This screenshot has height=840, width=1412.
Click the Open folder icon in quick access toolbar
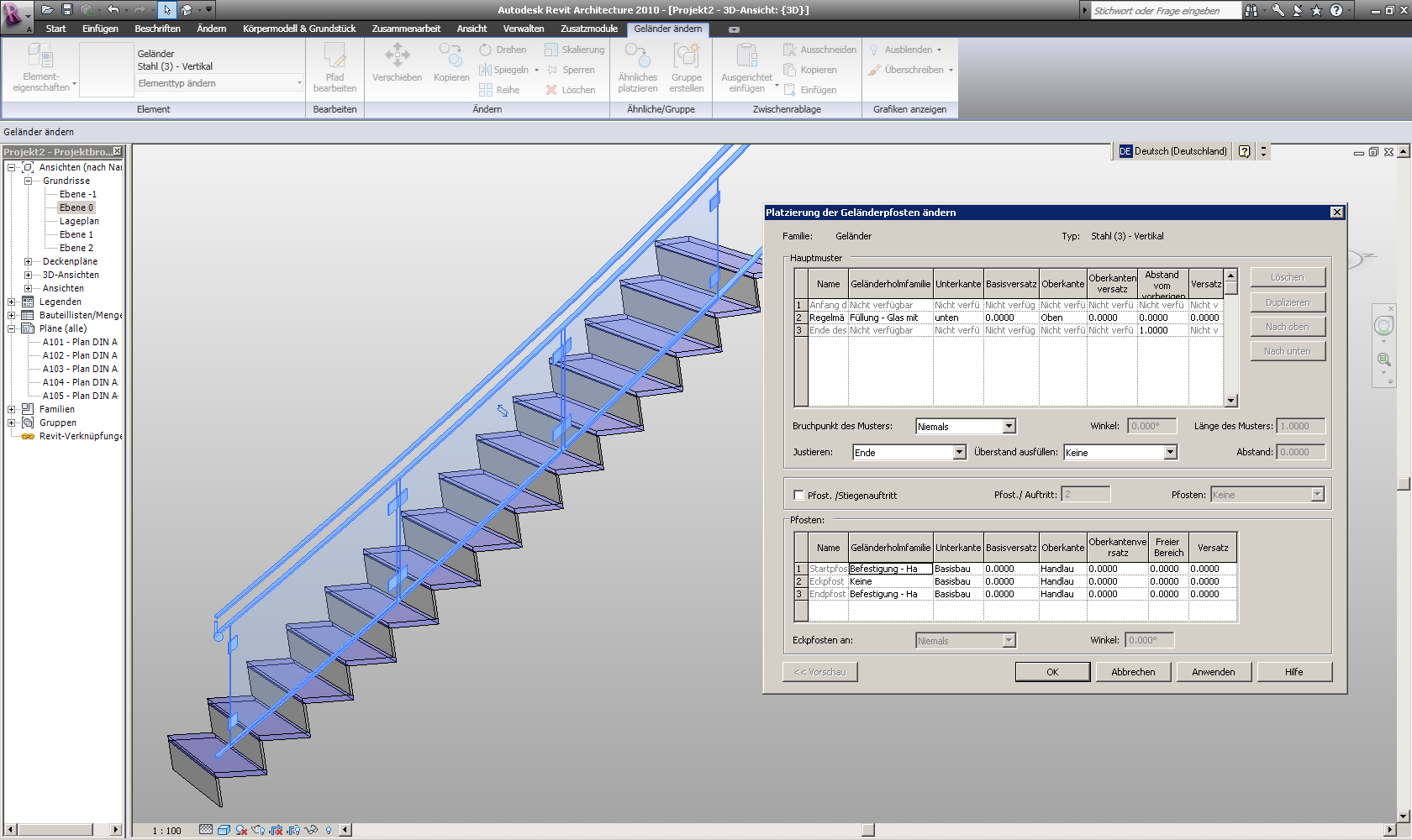[48, 10]
